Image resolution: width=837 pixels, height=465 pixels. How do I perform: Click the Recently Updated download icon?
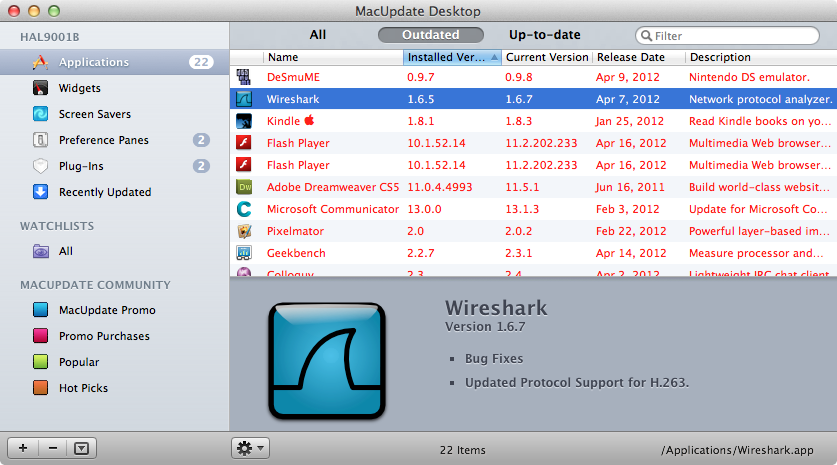pos(40,192)
